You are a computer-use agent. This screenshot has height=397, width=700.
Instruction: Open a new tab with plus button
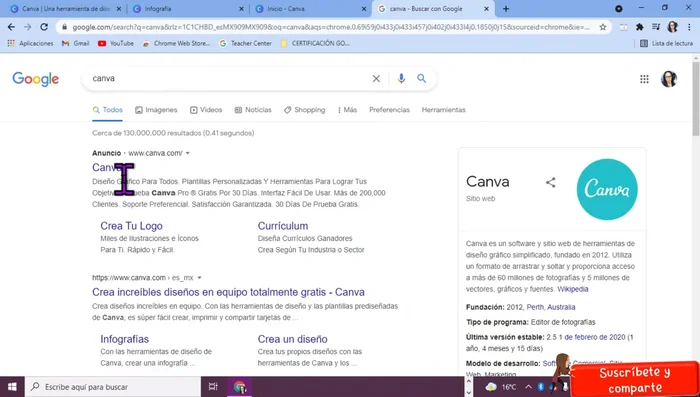point(506,8)
